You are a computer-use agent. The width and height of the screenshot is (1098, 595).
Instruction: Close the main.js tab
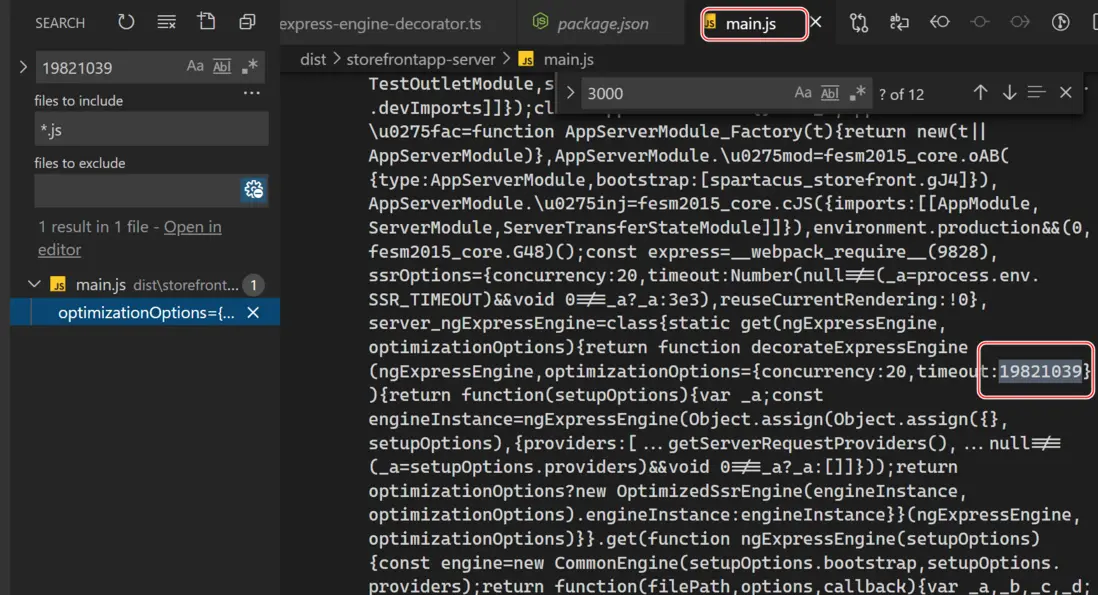(x=816, y=22)
